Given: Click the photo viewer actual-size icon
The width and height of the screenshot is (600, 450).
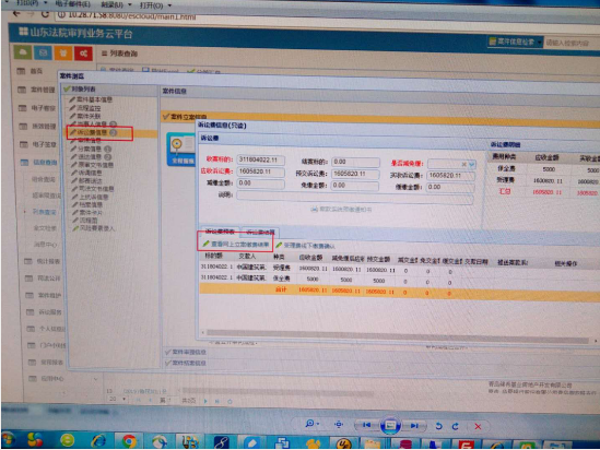Looking at the screenshot, I should [x=338, y=424].
